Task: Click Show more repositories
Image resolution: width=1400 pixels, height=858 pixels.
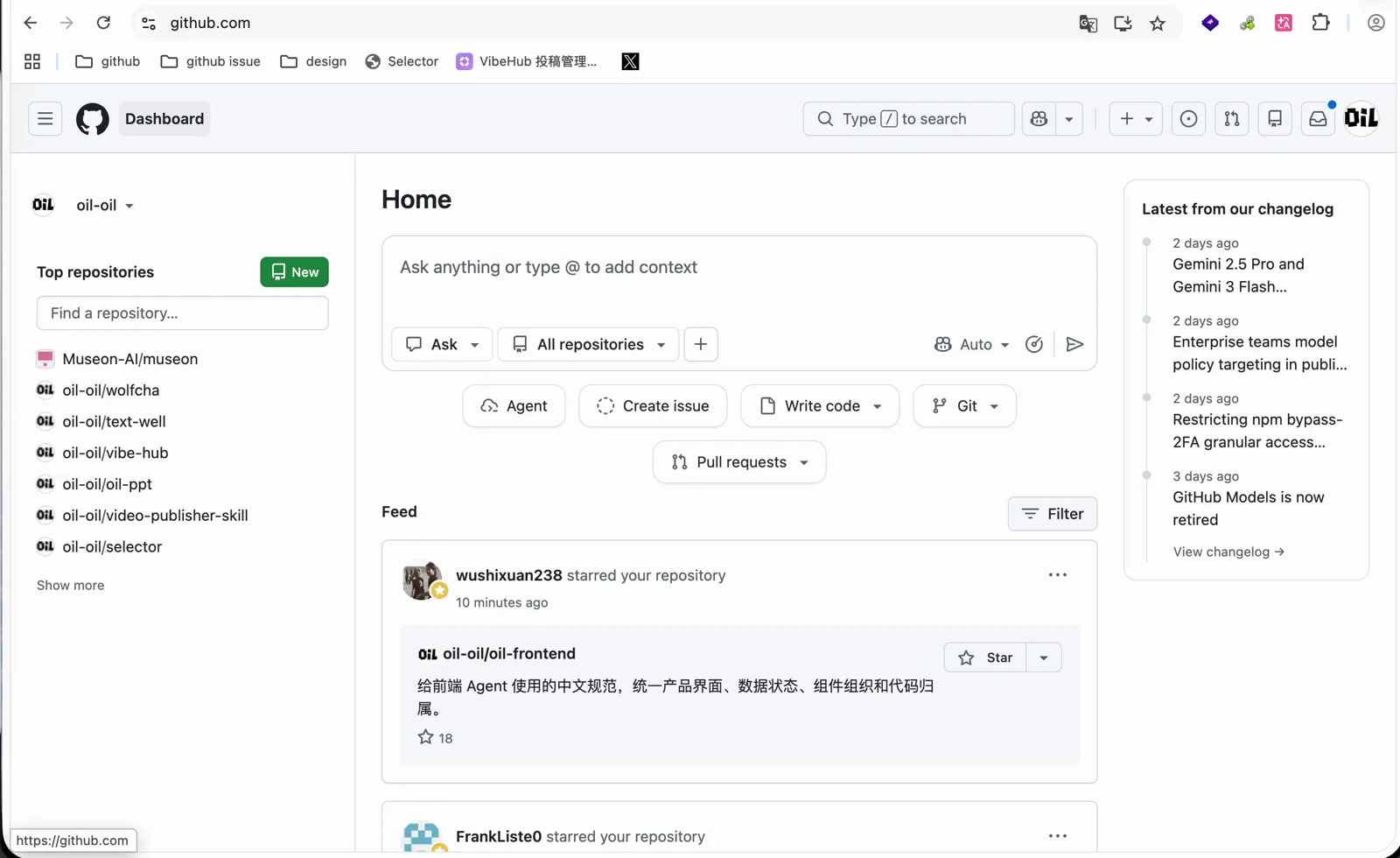Action: coord(70,585)
